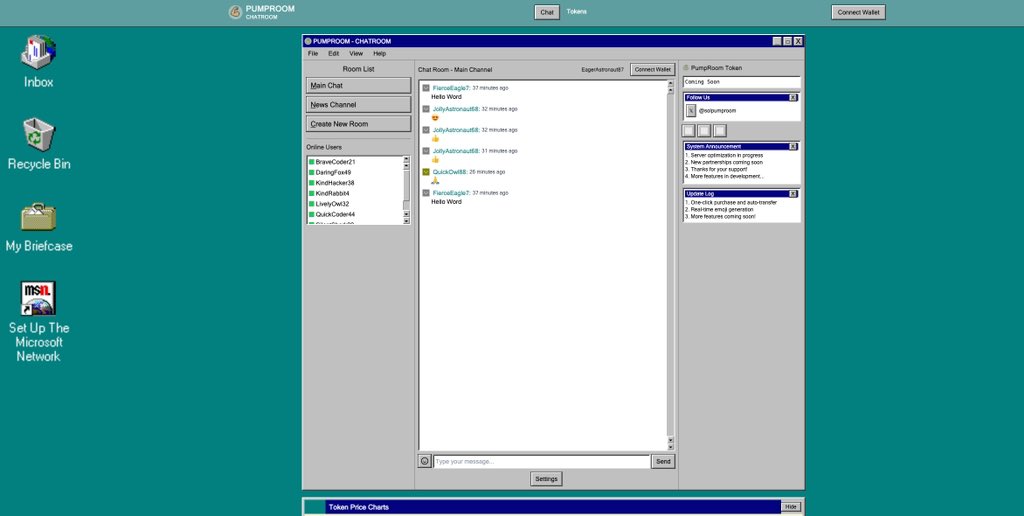
Task: Click QuickOwl88's green avatar icon
Action: point(426,172)
